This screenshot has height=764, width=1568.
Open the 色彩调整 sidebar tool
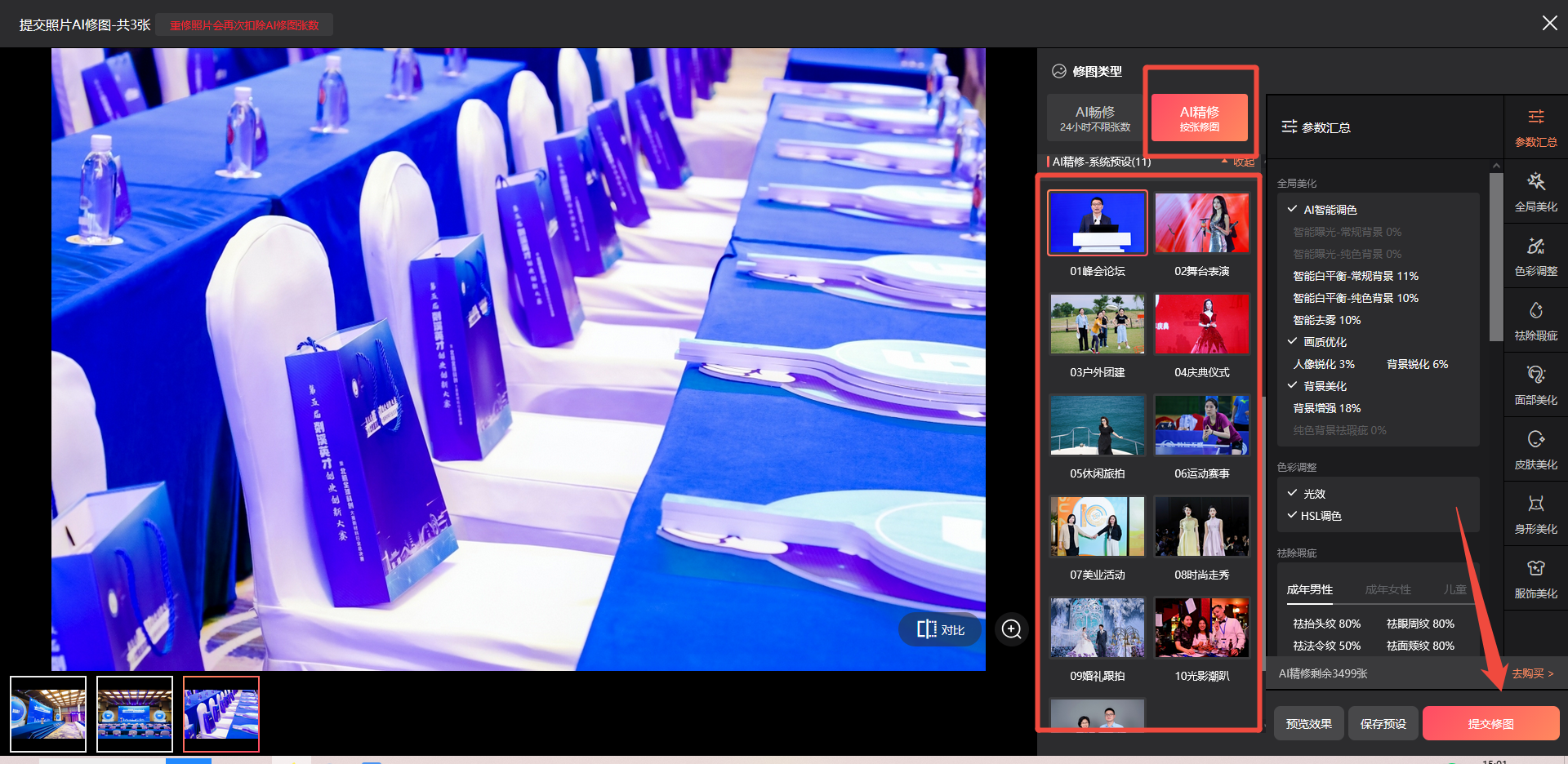tap(1535, 256)
